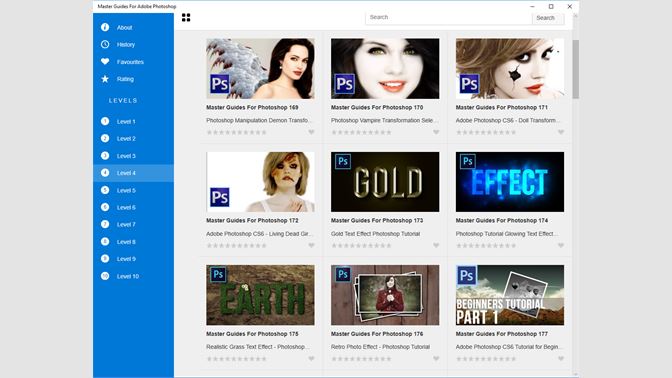This screenshot has height=378, width=672.
Task: Click 'Retro Photo Effect - Photoshop Tutorial' text
Action: [x=380, y=347]
